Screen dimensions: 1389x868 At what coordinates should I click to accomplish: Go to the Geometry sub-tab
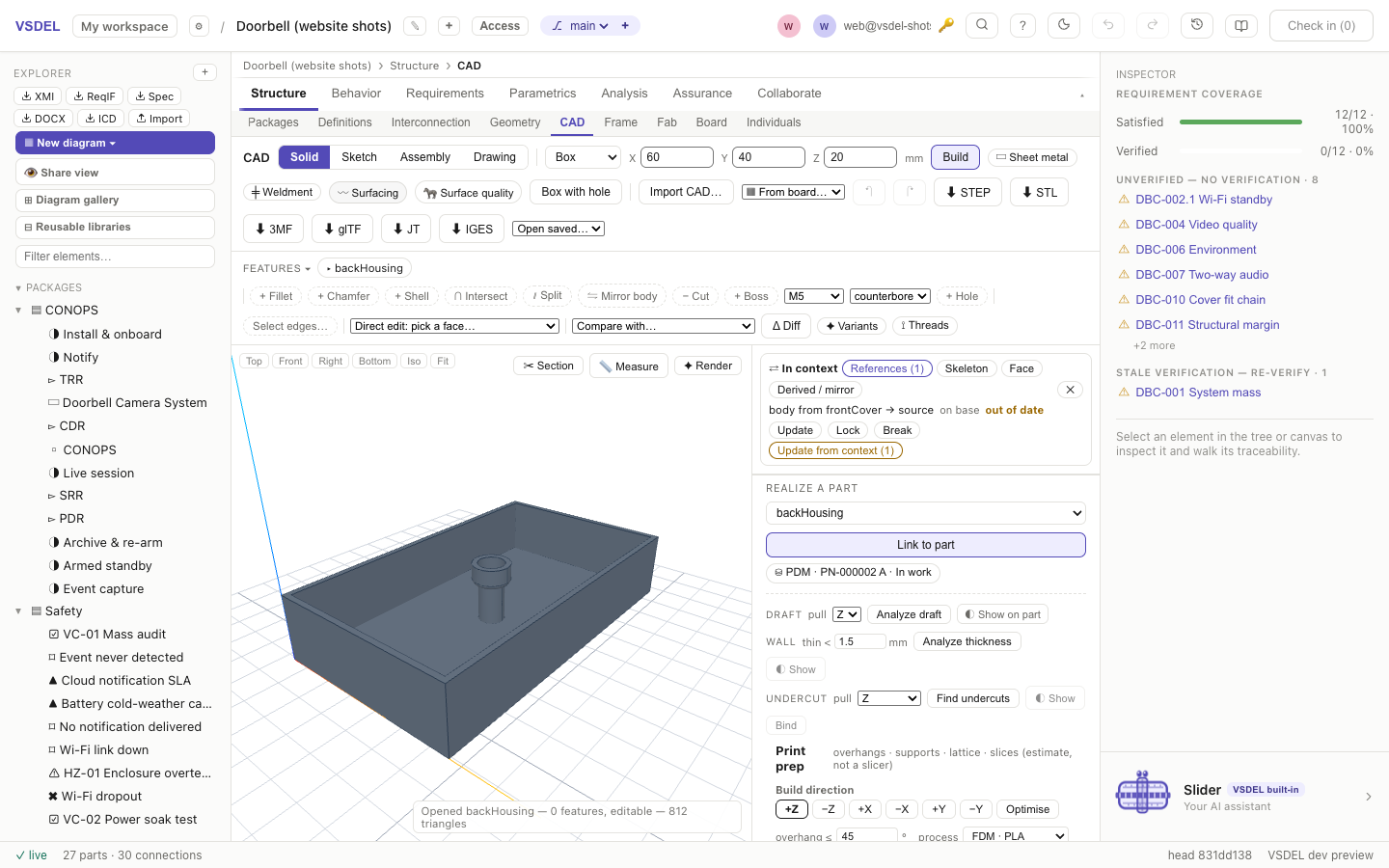click(x=515, y=122)
